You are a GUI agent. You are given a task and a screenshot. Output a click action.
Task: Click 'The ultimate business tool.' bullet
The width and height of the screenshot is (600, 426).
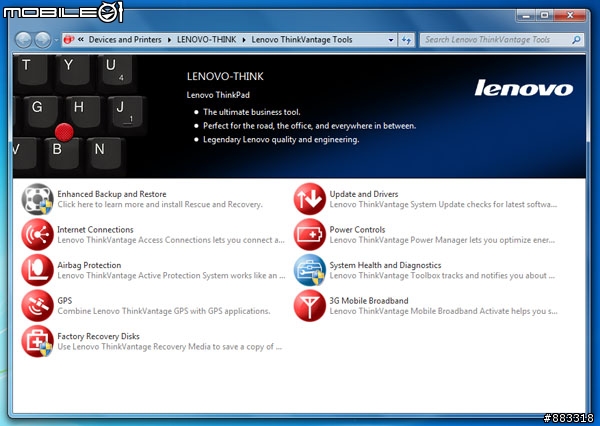[252, 112]
